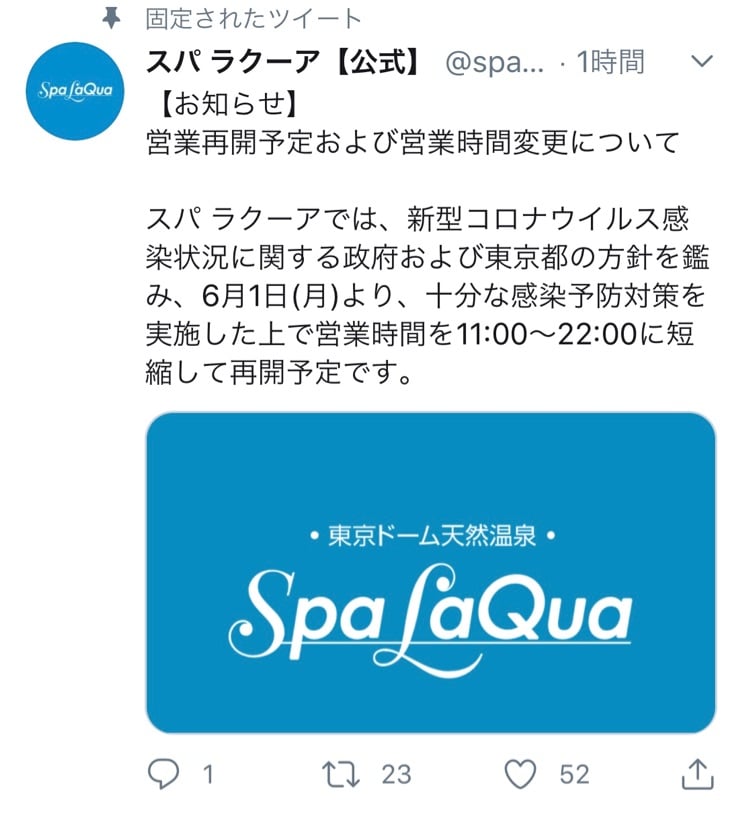Expand the tweet options chevron
749x820 pixels.
(x=701, y=61)
